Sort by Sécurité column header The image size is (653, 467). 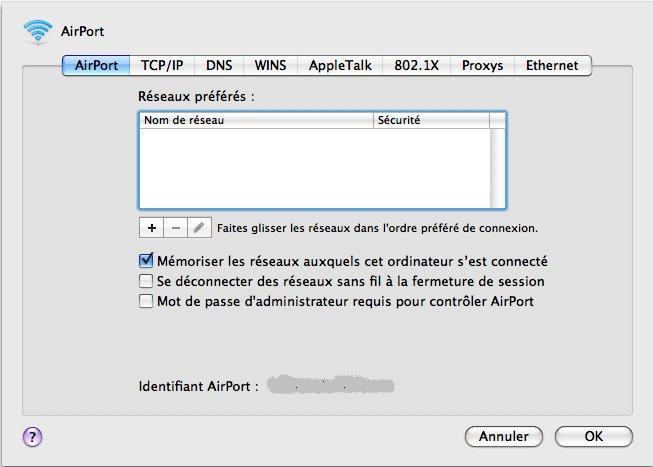point(431,120)
